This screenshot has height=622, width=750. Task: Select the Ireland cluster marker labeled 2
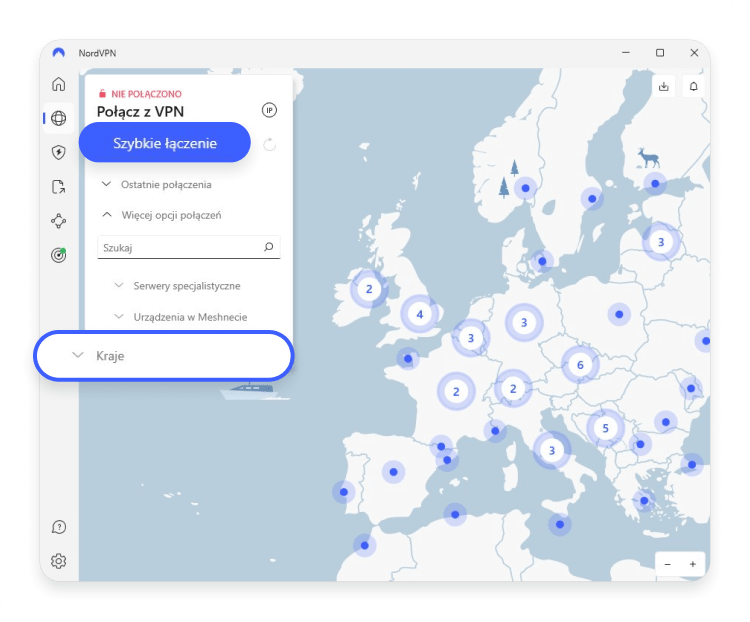369,289
